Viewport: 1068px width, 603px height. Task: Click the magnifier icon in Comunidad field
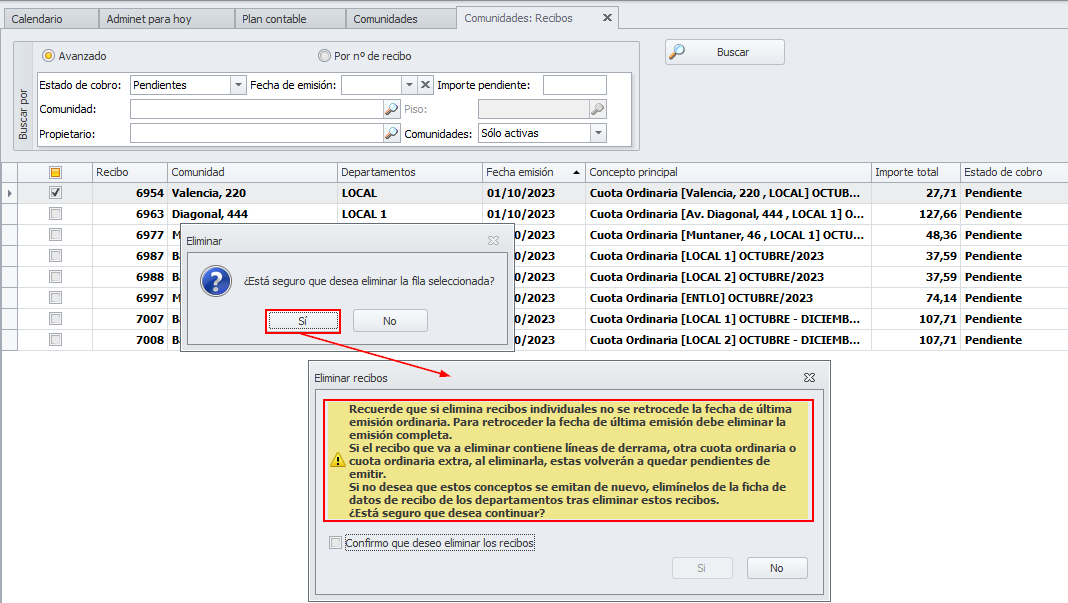(392, 109)
